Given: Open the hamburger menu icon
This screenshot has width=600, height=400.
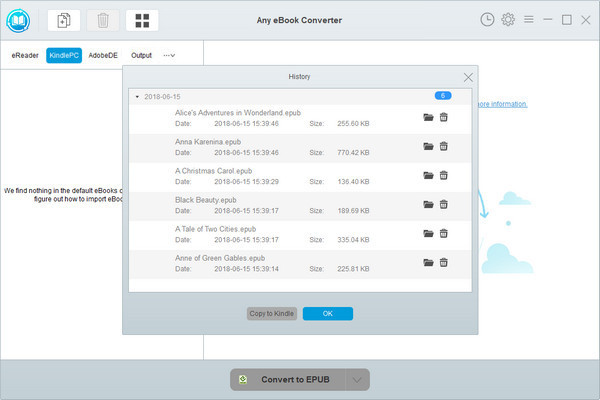Looking at the screenshot, I should [529, 19].
